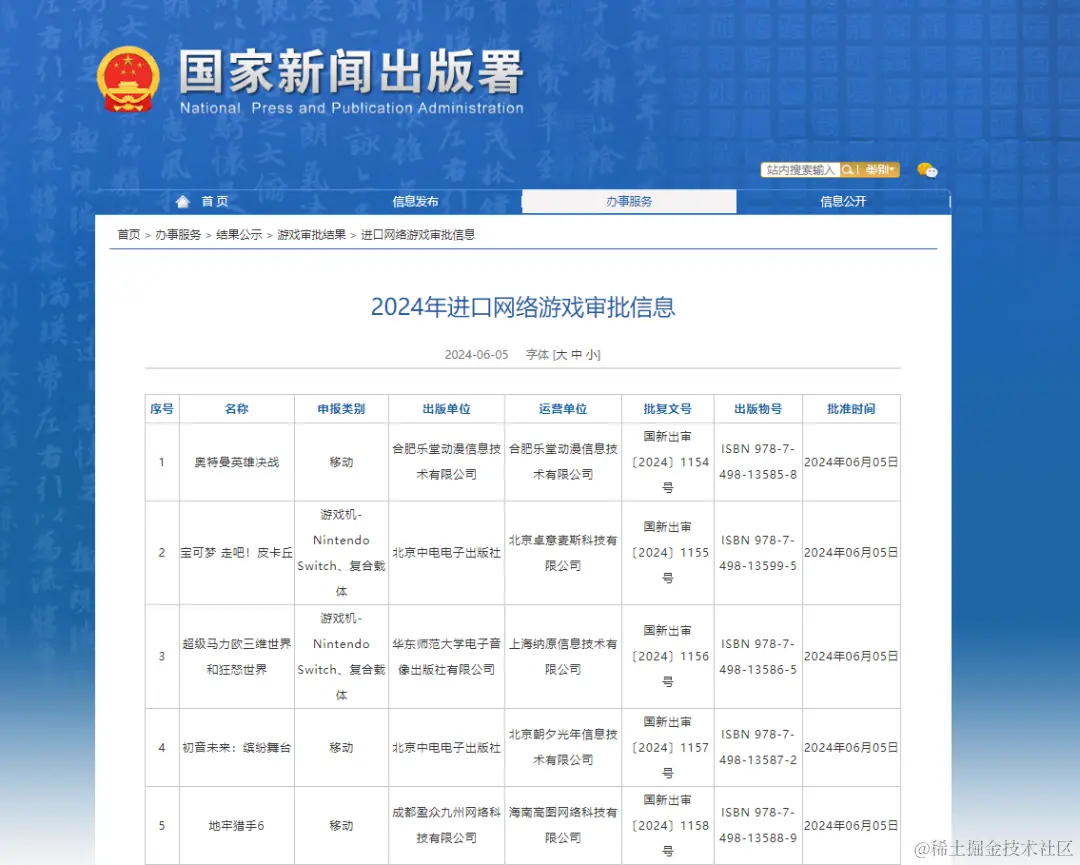This screenshot has width=1080, height=865.
Task: Click ISBN 978-7-498-13587-2
Action: 758,747
